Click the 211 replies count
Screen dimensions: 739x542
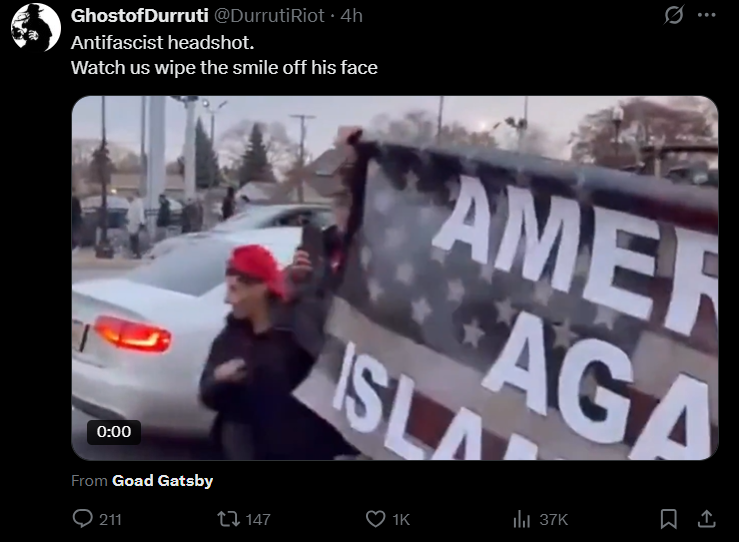coord(110,519)
